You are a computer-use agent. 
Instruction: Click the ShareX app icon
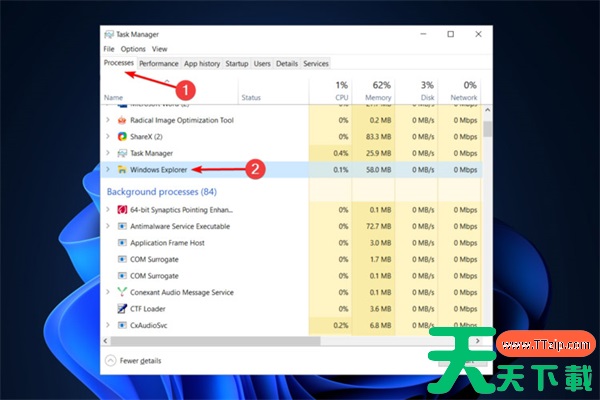(x=121, y=136)
